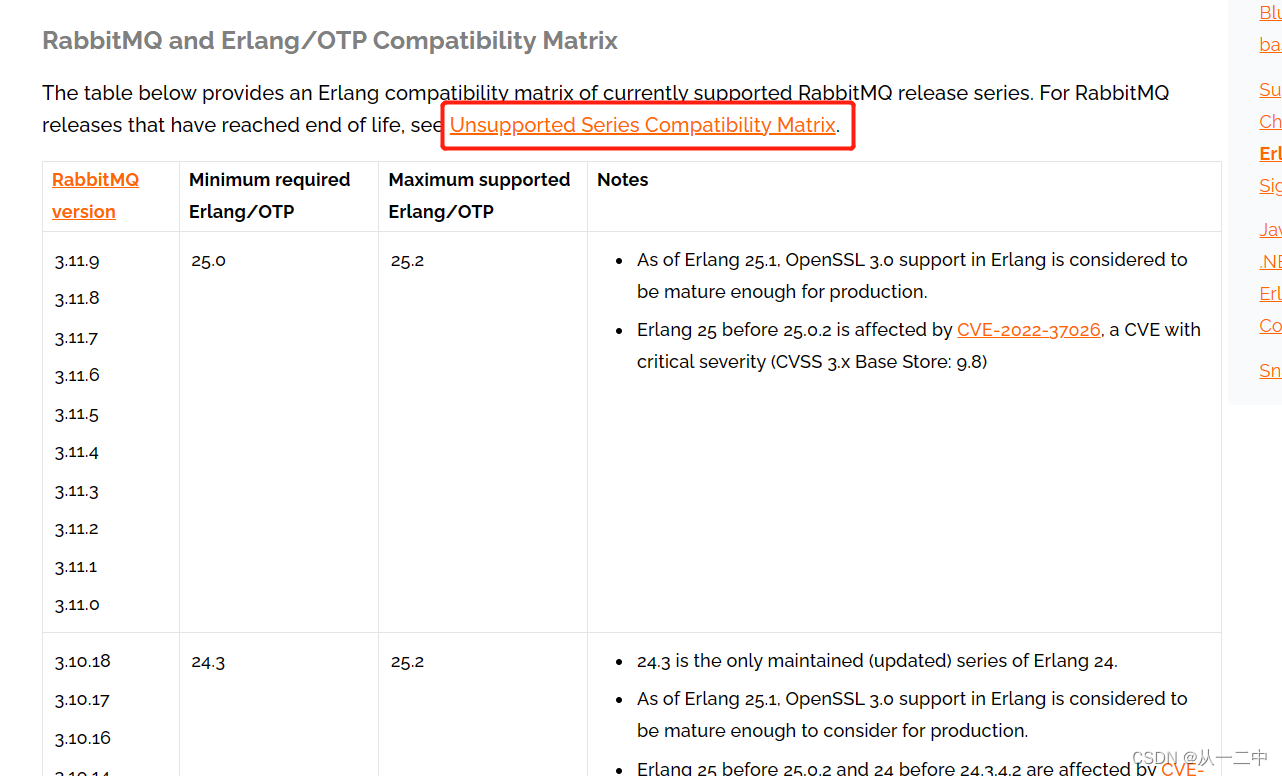1282x776 pixels.
Task: Click the Maximum supported Erlang/OTP column header
Action: pos(479,196)
